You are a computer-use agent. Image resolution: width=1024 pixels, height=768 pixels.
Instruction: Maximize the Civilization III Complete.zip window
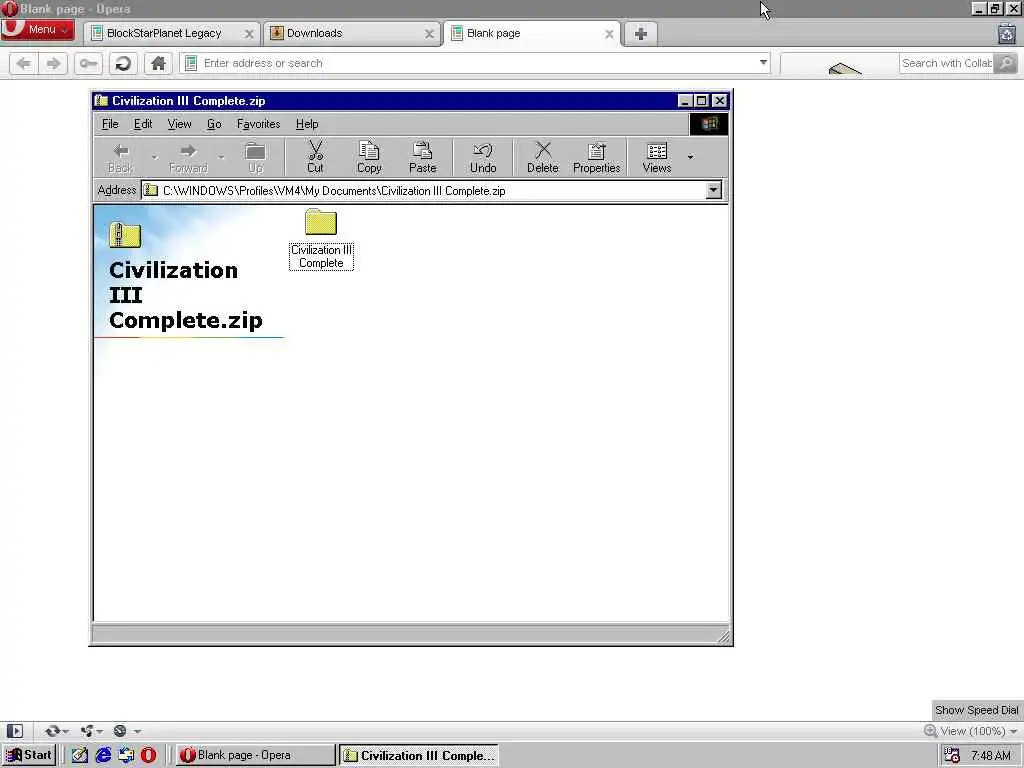point(701,101)
